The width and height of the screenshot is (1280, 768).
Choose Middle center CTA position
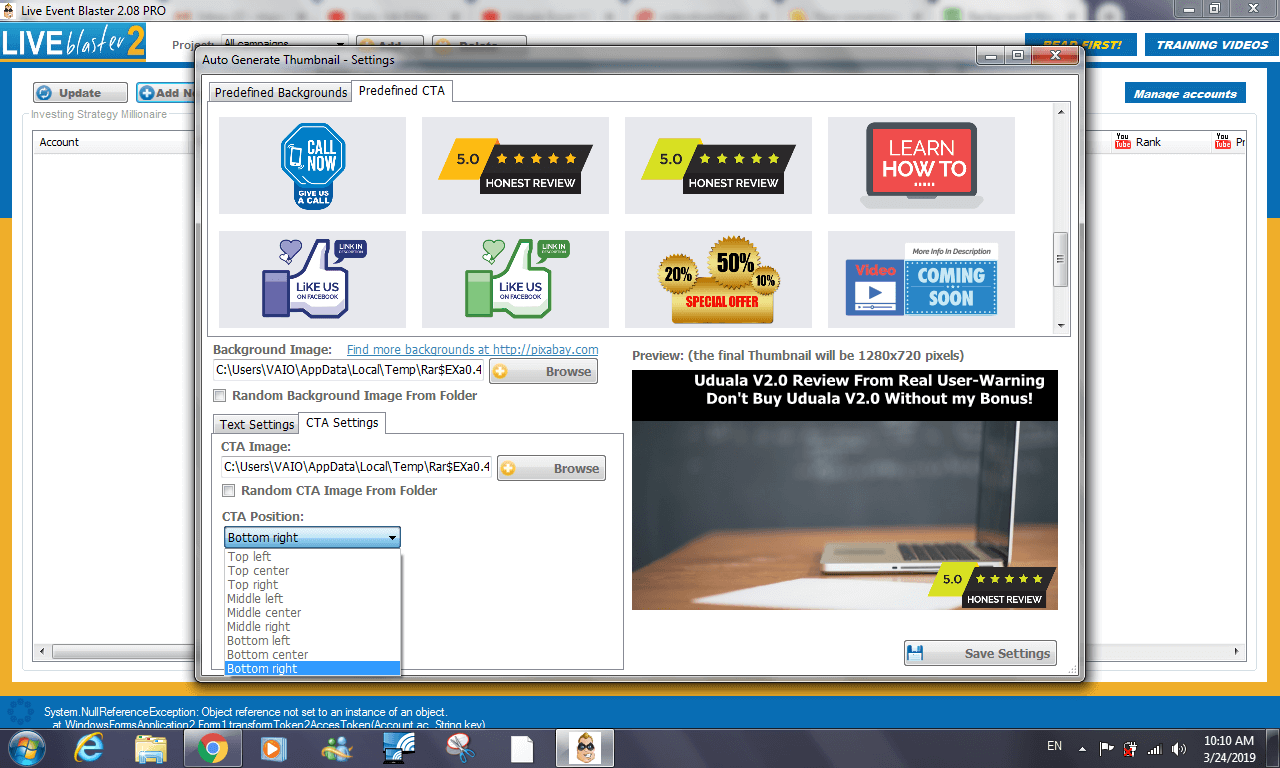tap(312, 613)
